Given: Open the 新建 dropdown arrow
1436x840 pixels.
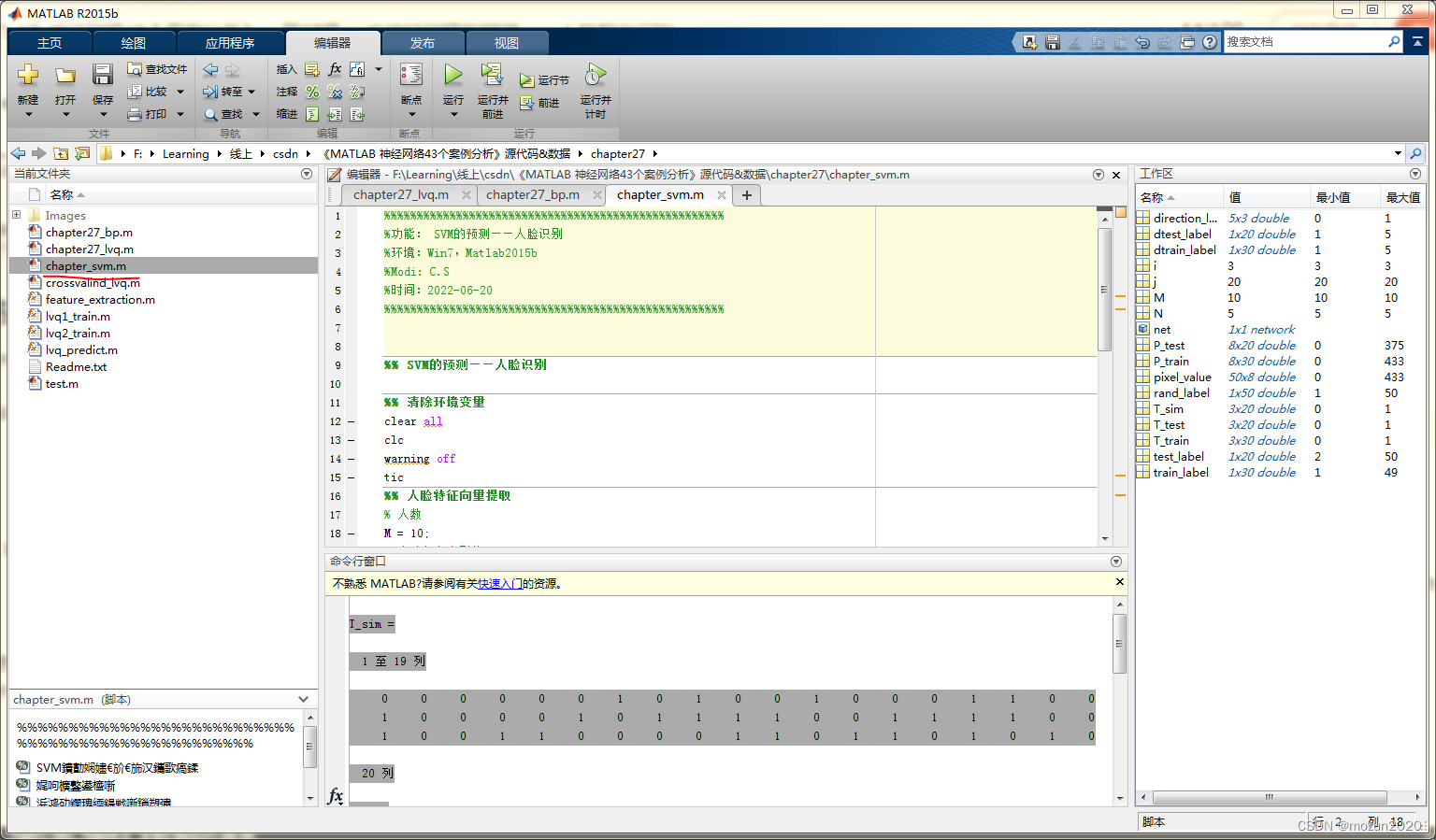Looking at the screenshot, I should tap(28, 114).
